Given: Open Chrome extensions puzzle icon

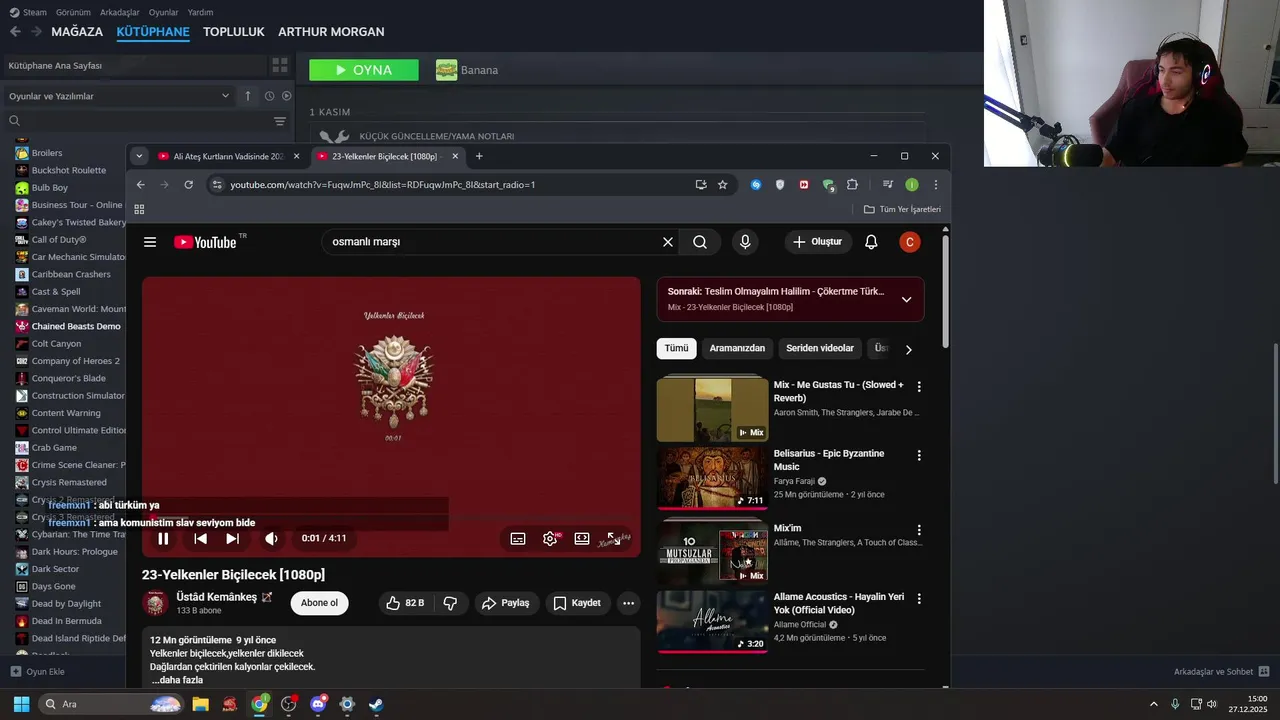Looking at the screenshot, I should click(x=852, y=185).
